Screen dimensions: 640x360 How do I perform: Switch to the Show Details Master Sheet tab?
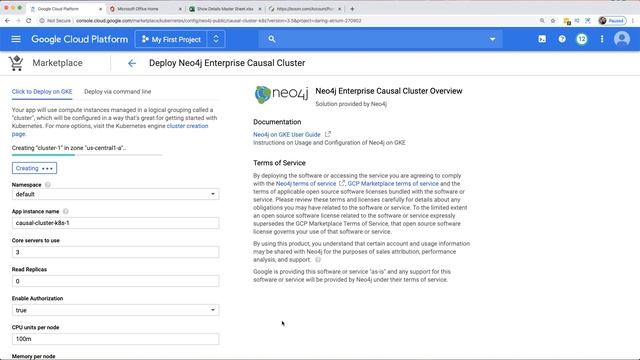click(x=223, y=9)
